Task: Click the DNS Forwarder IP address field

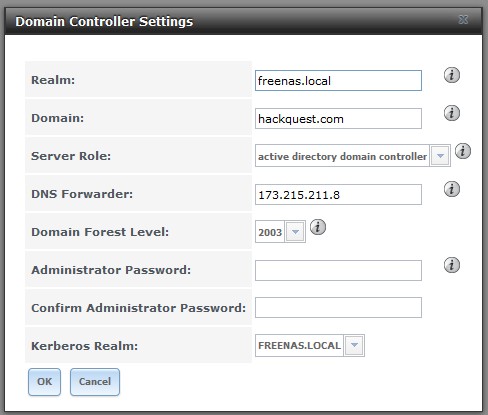Action: (x=338, y=194)
